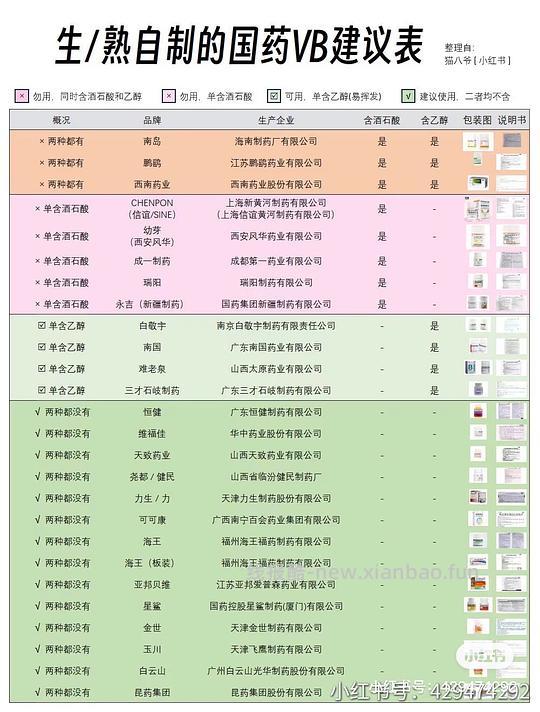The image size is (540, 712).
Task: Open the 亚邦贝维 row package thumbnail
Action: tap(478, 583)
